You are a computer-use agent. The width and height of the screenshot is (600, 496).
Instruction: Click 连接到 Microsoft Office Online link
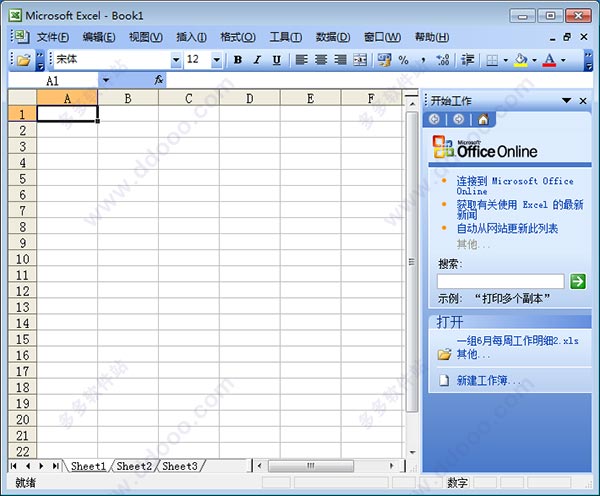click(515, 186)
